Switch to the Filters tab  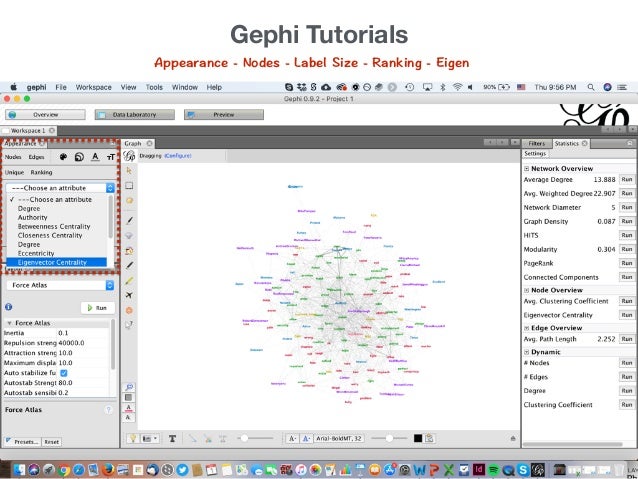coord(537,143)
